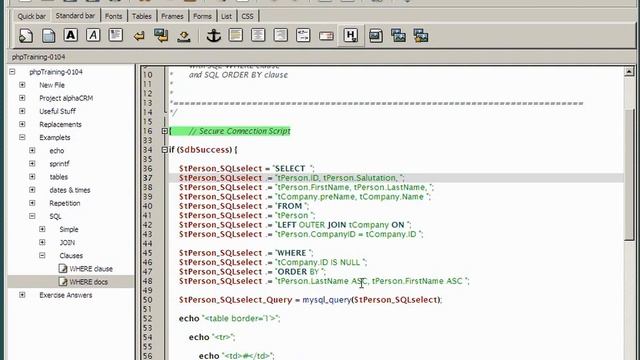Image resolution: width=640 pixels, height=360 pixels.
Task: Click line number 37 in the gutter
Action: point(148,178)
